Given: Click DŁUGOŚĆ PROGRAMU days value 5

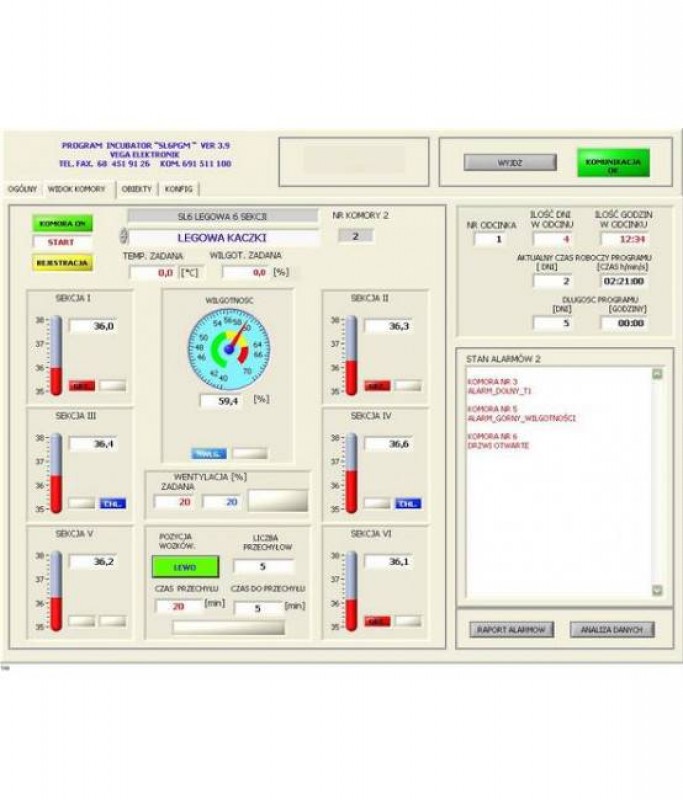Looking at the screenshot, I should tap(552, 323).
